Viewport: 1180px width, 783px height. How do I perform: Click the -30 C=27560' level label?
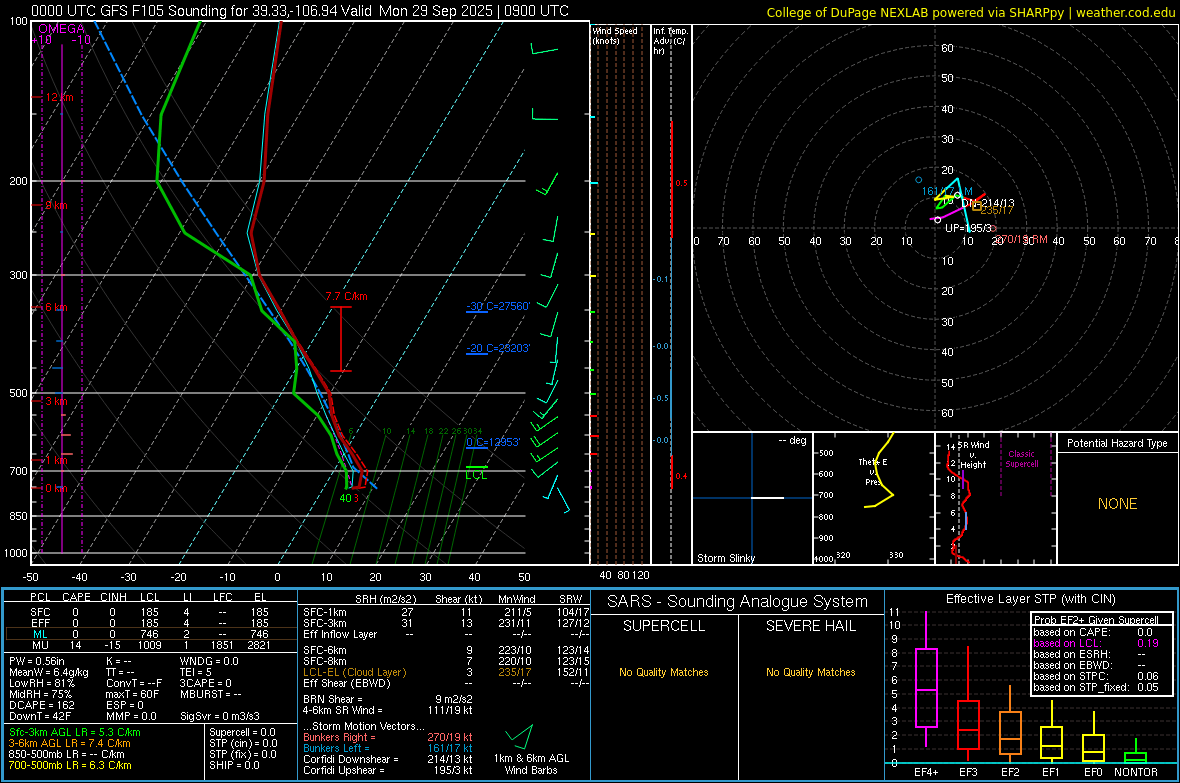498,306
